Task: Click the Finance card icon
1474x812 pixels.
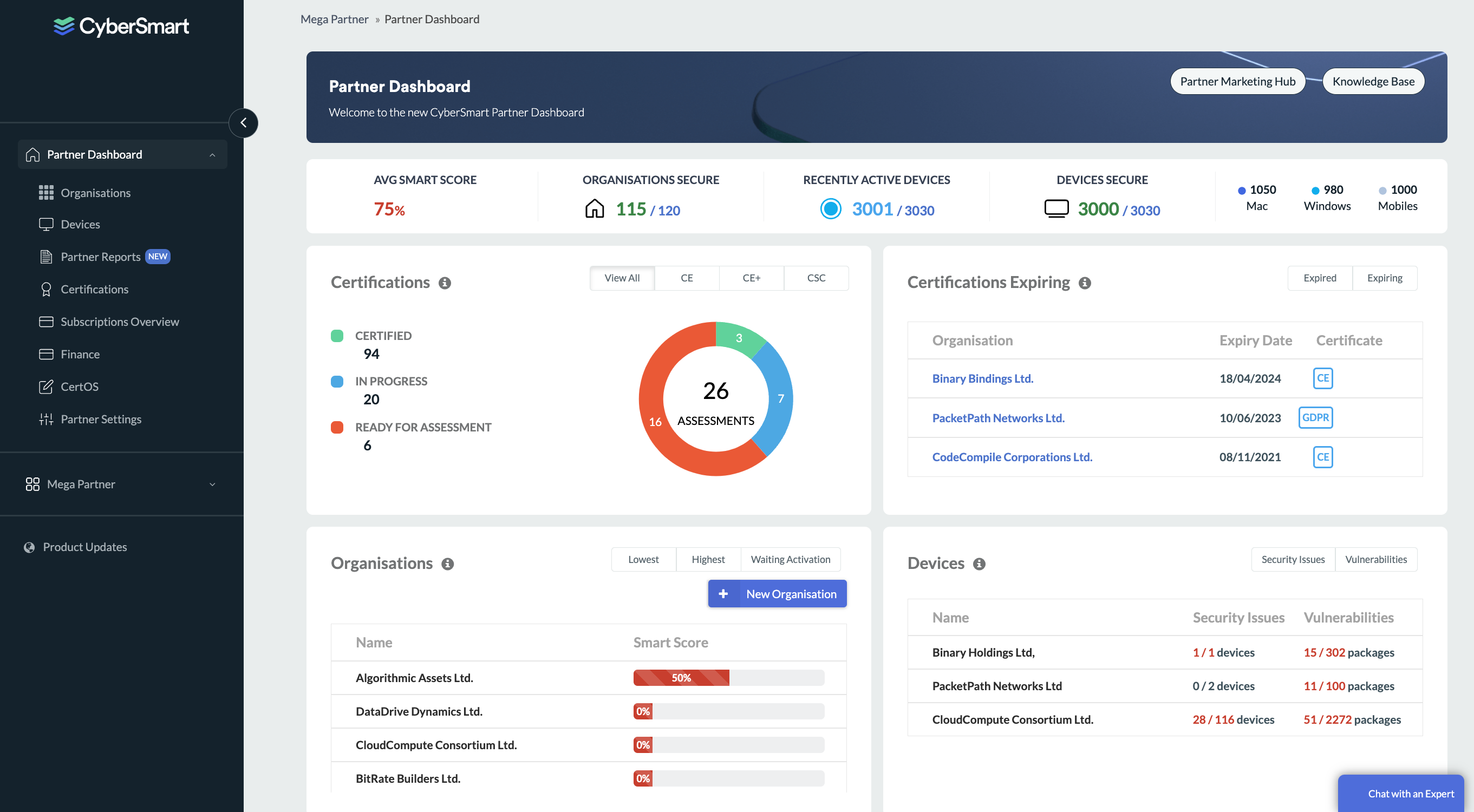Action: 46,355
